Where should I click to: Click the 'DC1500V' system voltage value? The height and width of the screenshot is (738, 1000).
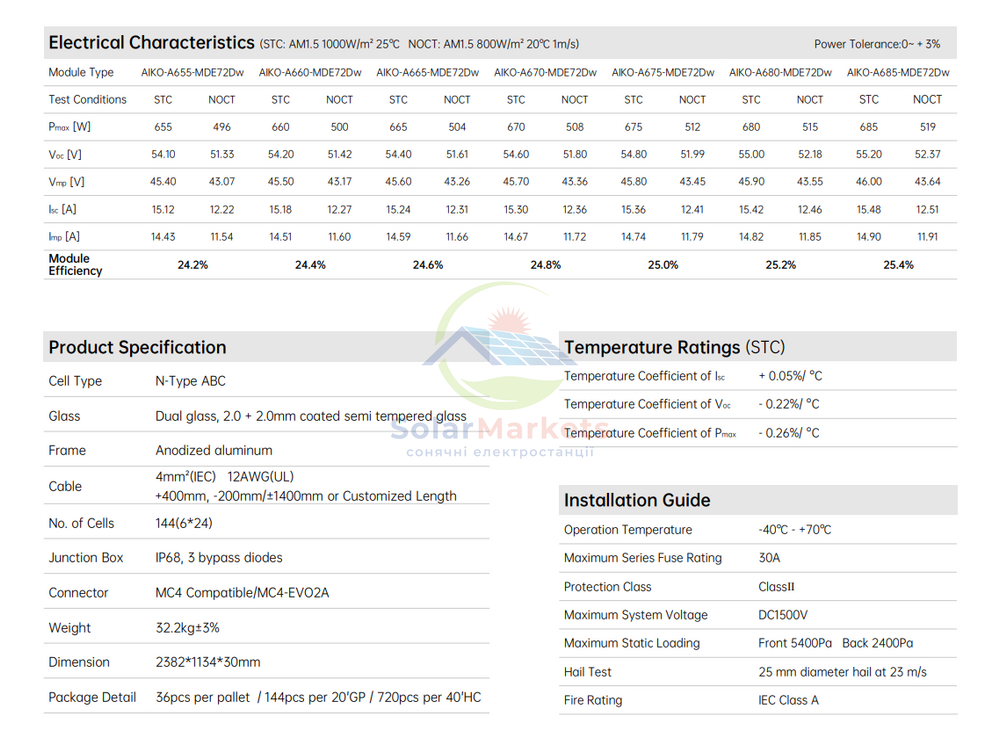click(x=783, y=616)
